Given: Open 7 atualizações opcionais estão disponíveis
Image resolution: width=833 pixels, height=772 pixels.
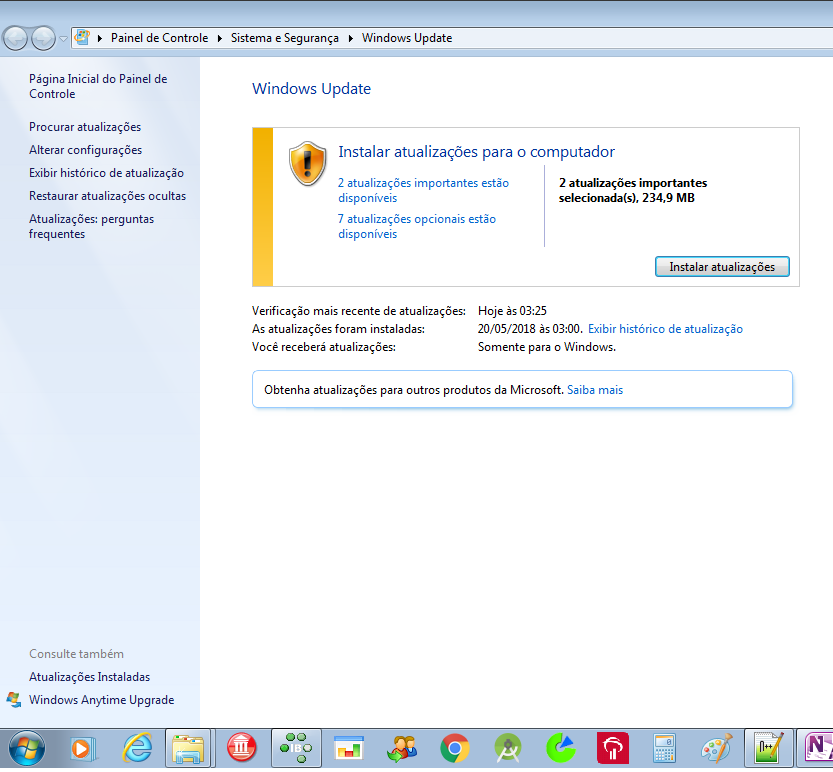Looking at the screenshot, I should 417,226.
